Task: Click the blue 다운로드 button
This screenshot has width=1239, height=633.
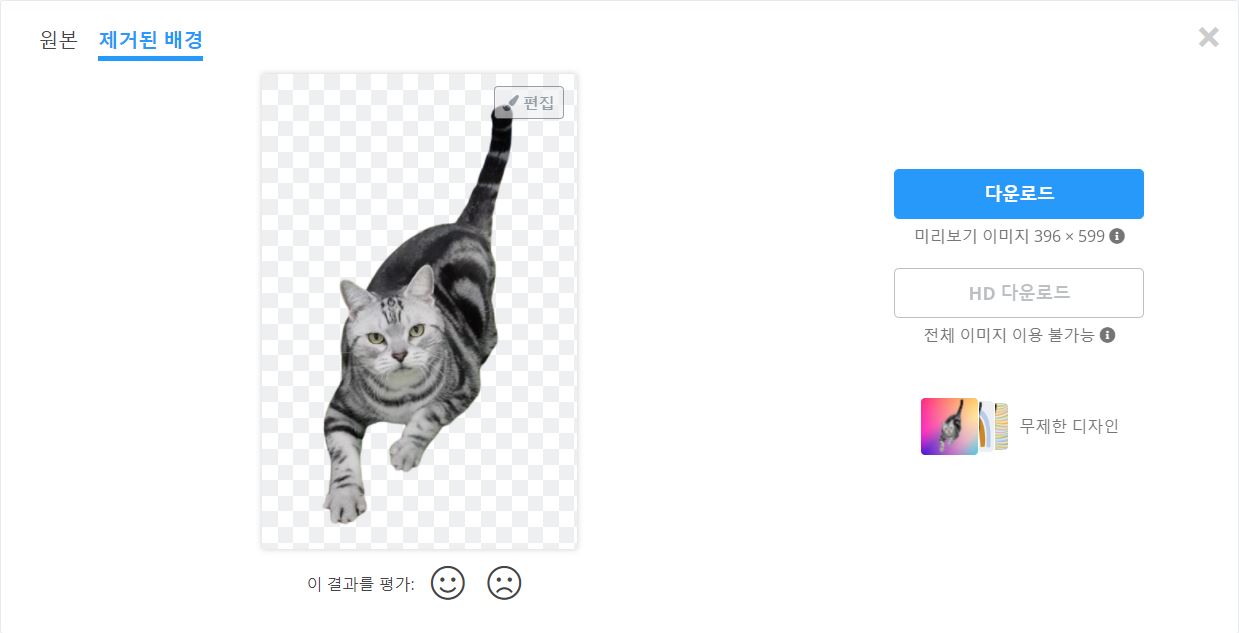Action: 1019,194
